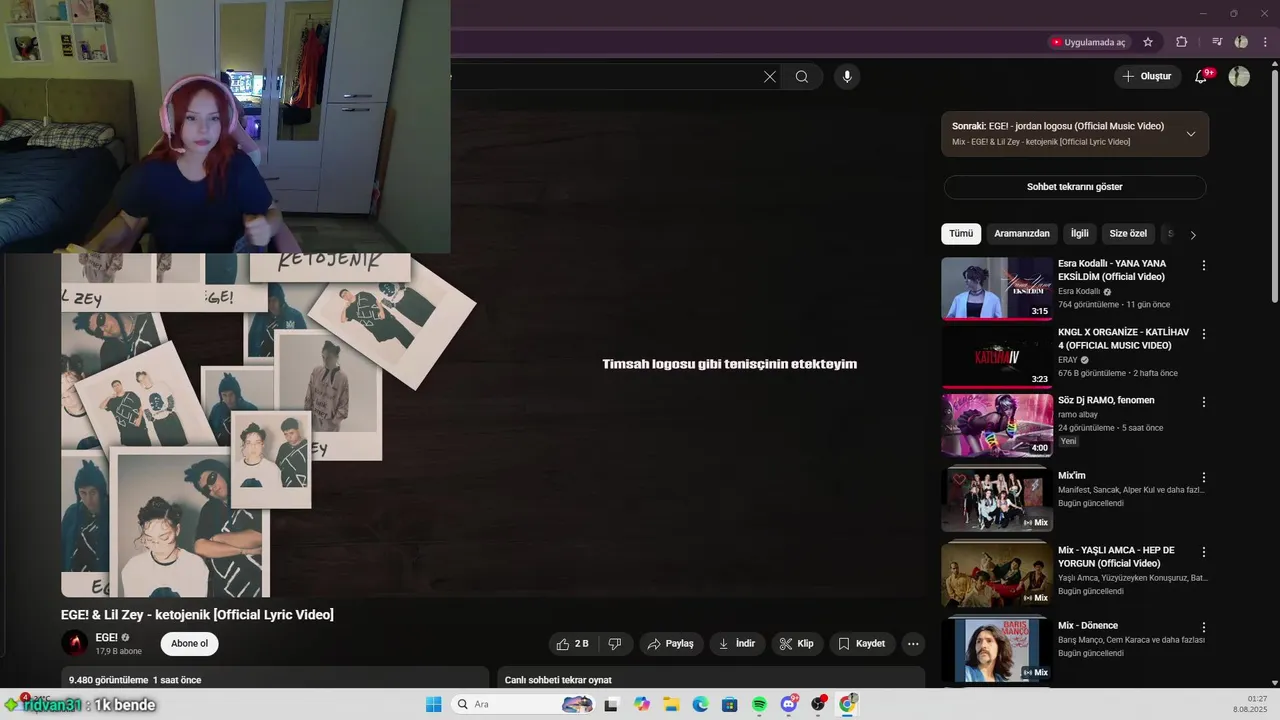Open OBS Studio from the taskbar
Viewport: 1280px width, 720px height.
[819, 704]
